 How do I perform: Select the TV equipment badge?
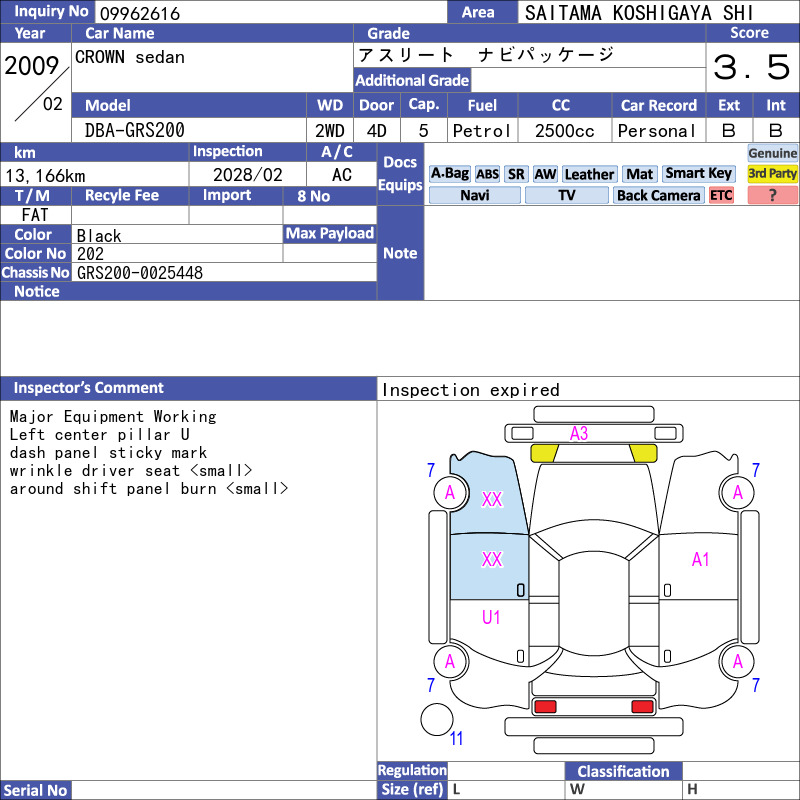(566, 195)
